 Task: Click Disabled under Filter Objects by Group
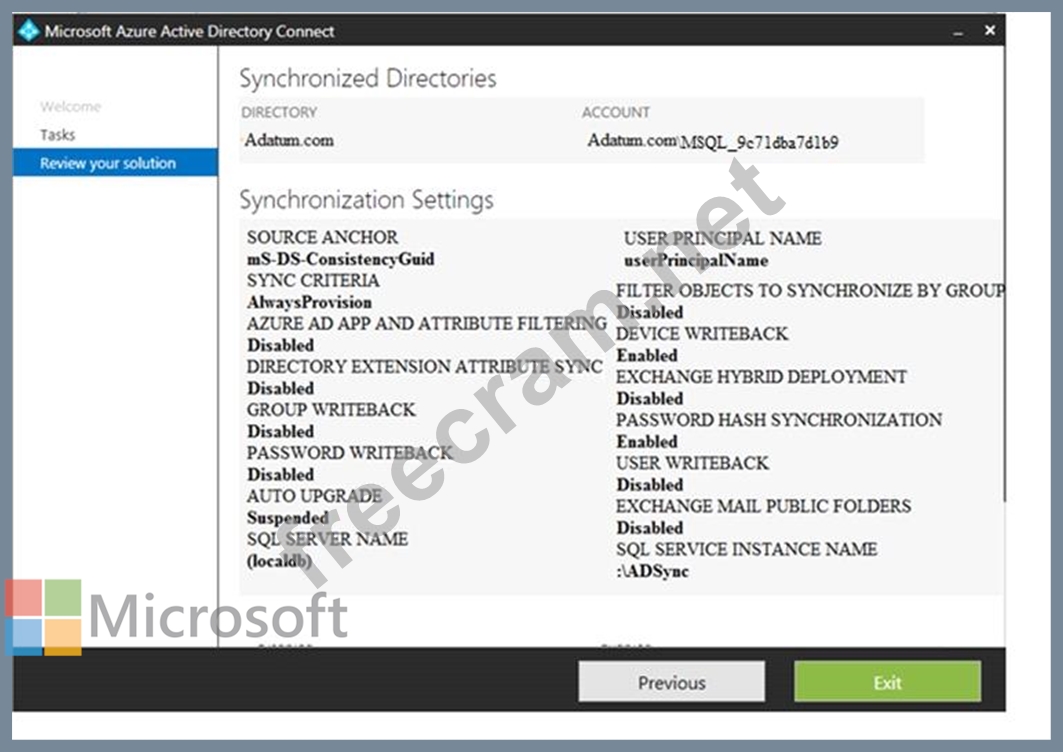(649, 313)
